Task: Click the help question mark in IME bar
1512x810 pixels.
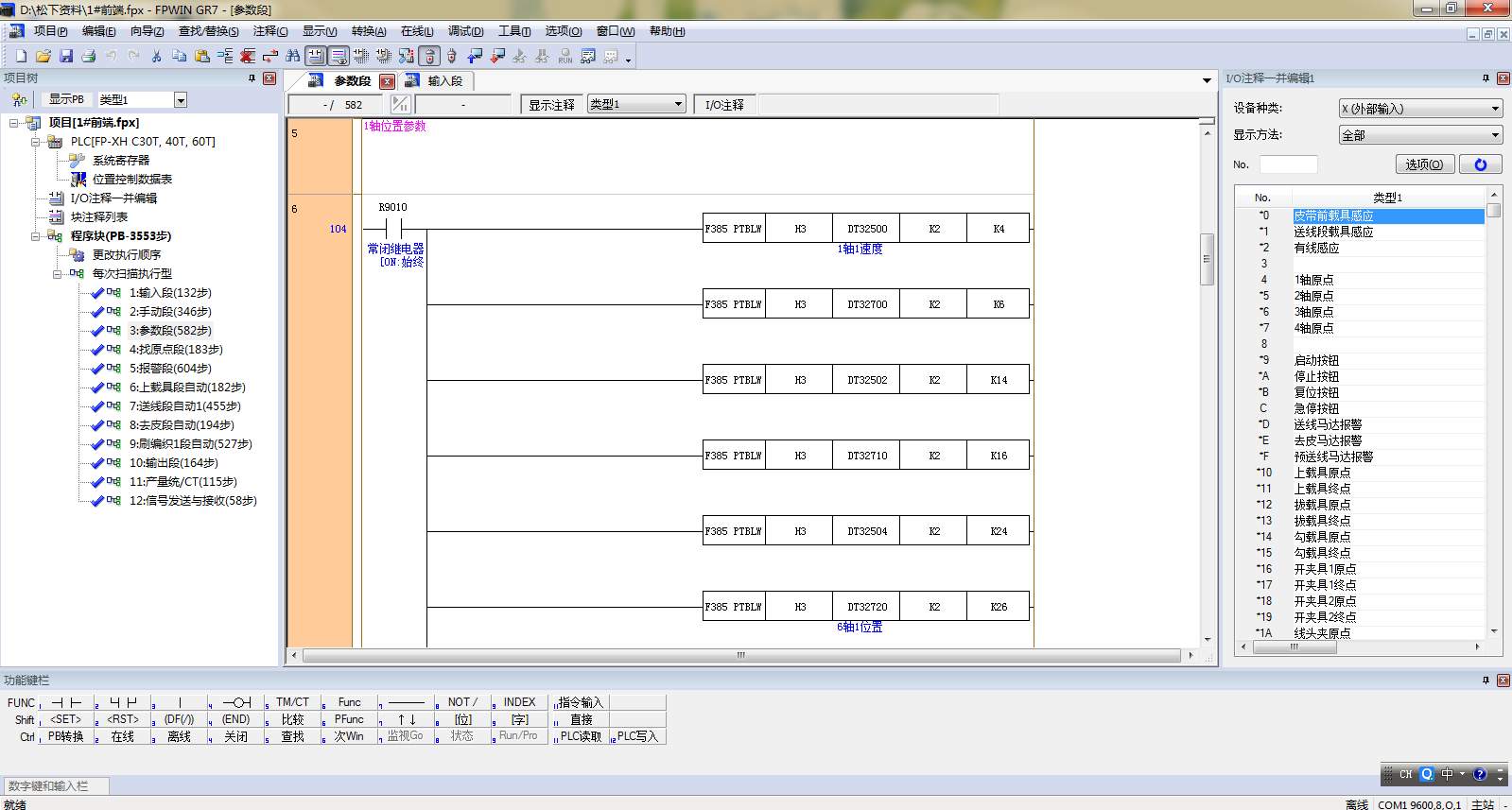Action: [x=1480, y=774]
